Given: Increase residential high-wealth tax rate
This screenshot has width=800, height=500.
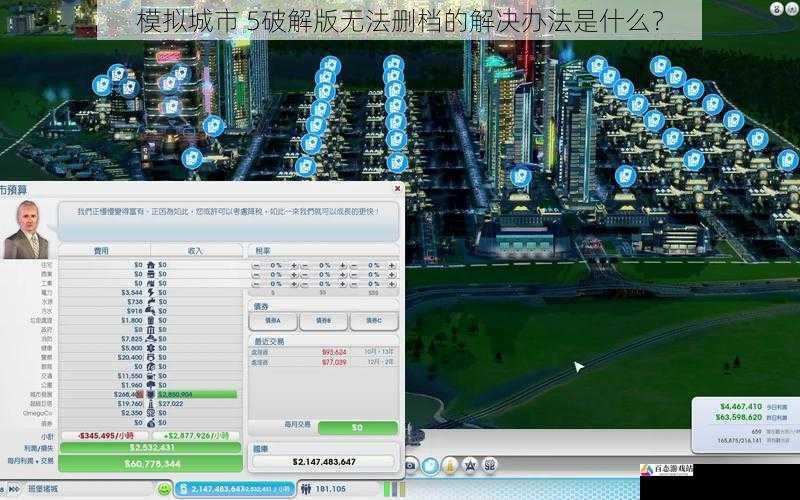Looking at the screenshot, I should coord(392,266).
